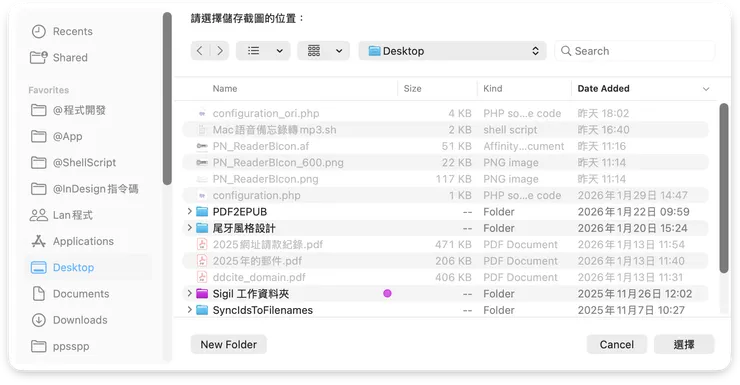This screenshot has width=740, height=385.
Task: Click configuration_ori.php file row
Action: pos(445,113)
